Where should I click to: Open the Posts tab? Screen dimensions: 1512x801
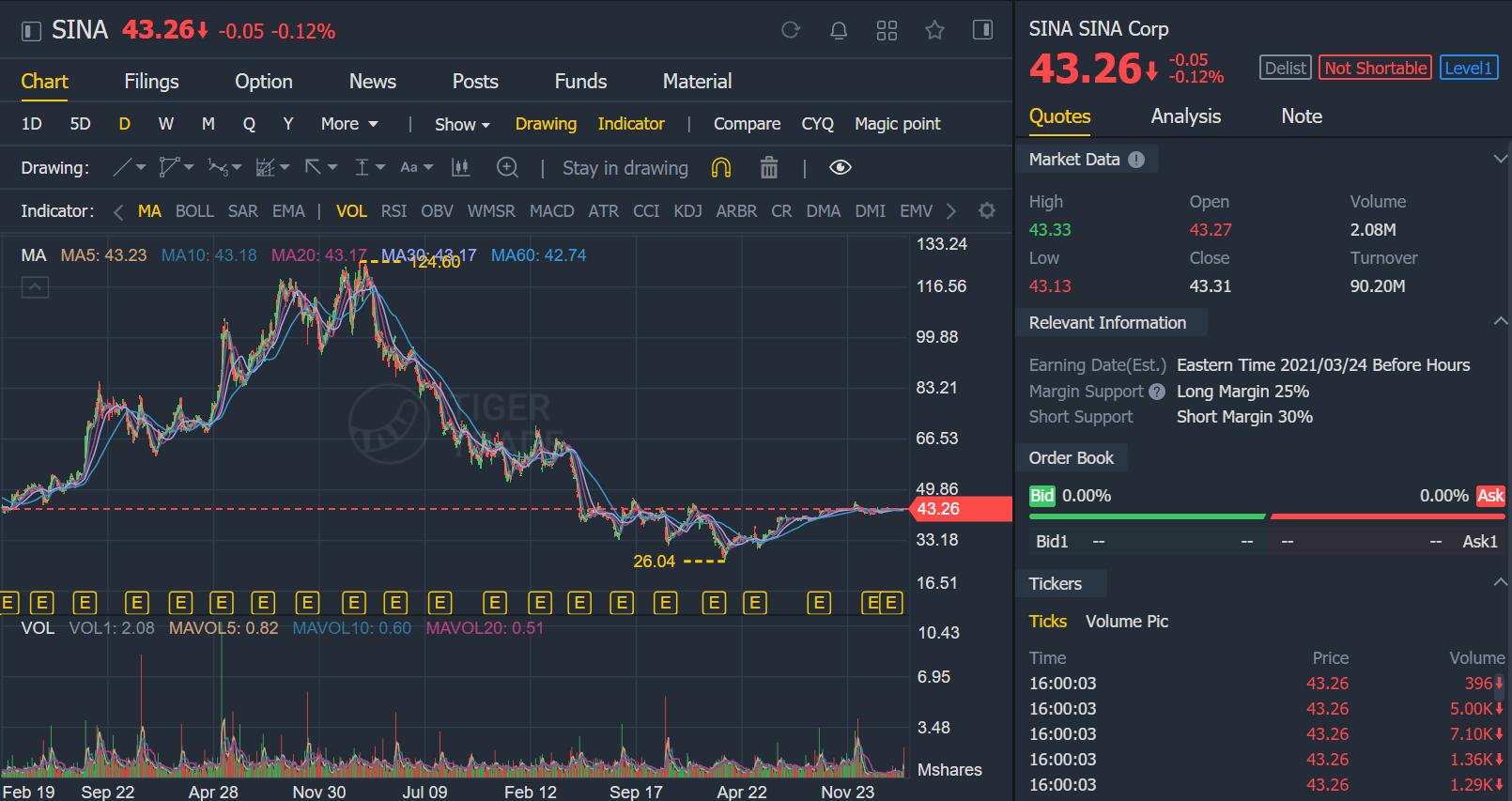pyautogui.click(x=475, y=82)
